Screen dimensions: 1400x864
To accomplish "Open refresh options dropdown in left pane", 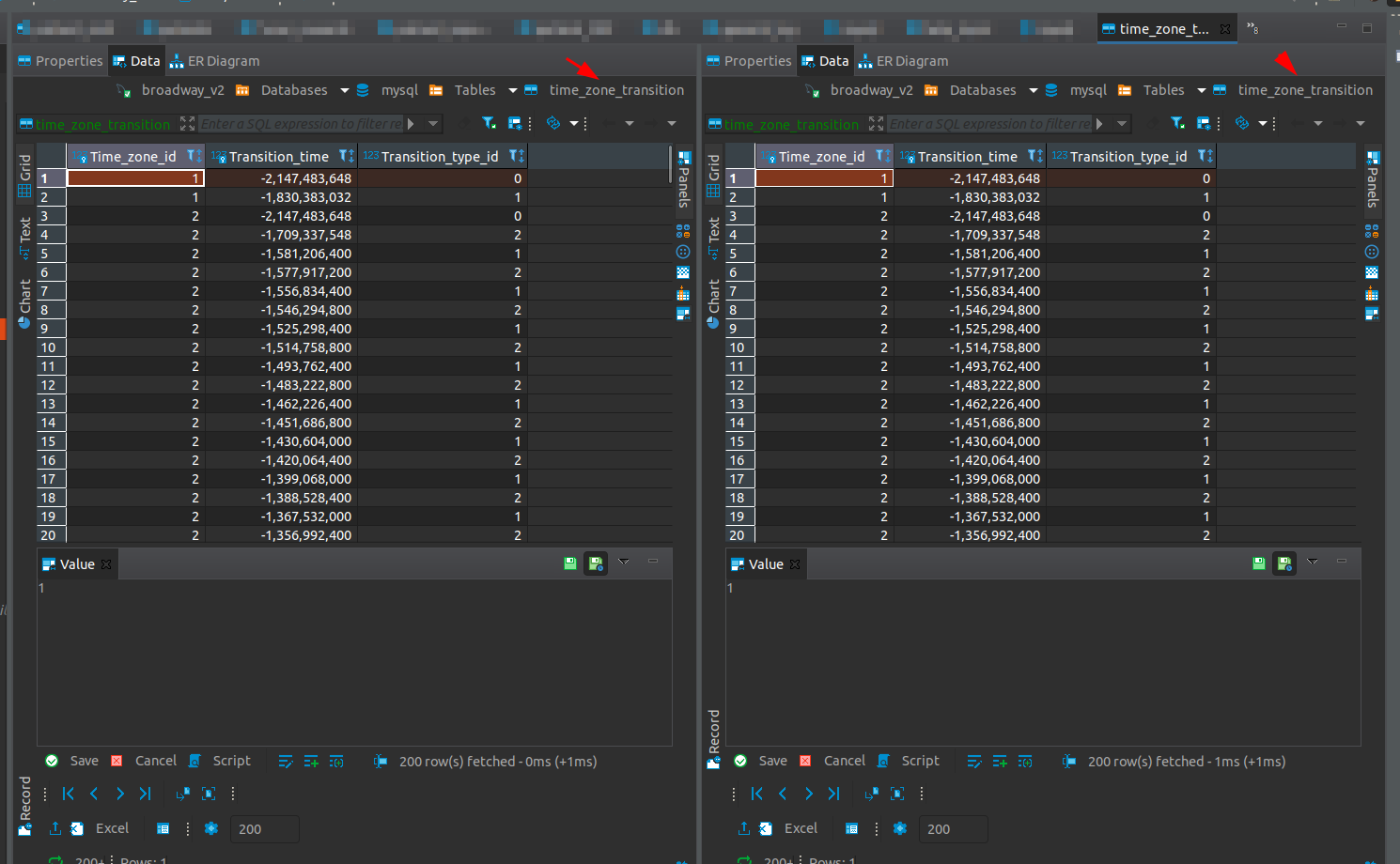I will tap(574, 124).
